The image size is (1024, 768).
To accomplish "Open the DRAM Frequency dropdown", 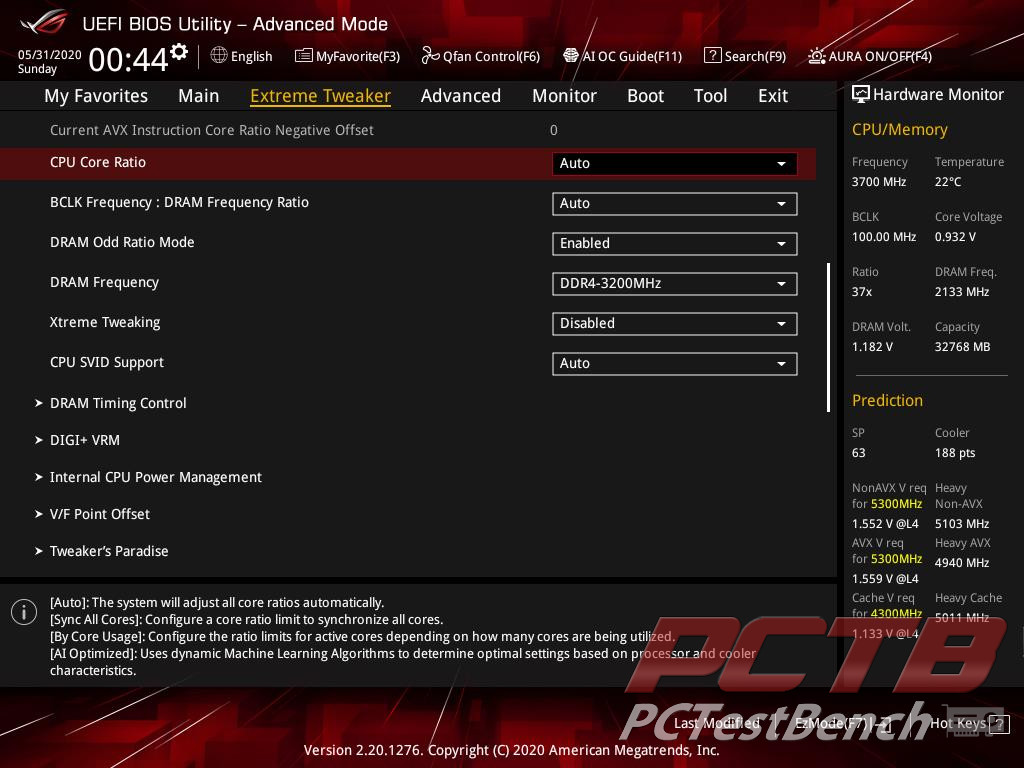I will pyautogui.click(x=675, y=283).
